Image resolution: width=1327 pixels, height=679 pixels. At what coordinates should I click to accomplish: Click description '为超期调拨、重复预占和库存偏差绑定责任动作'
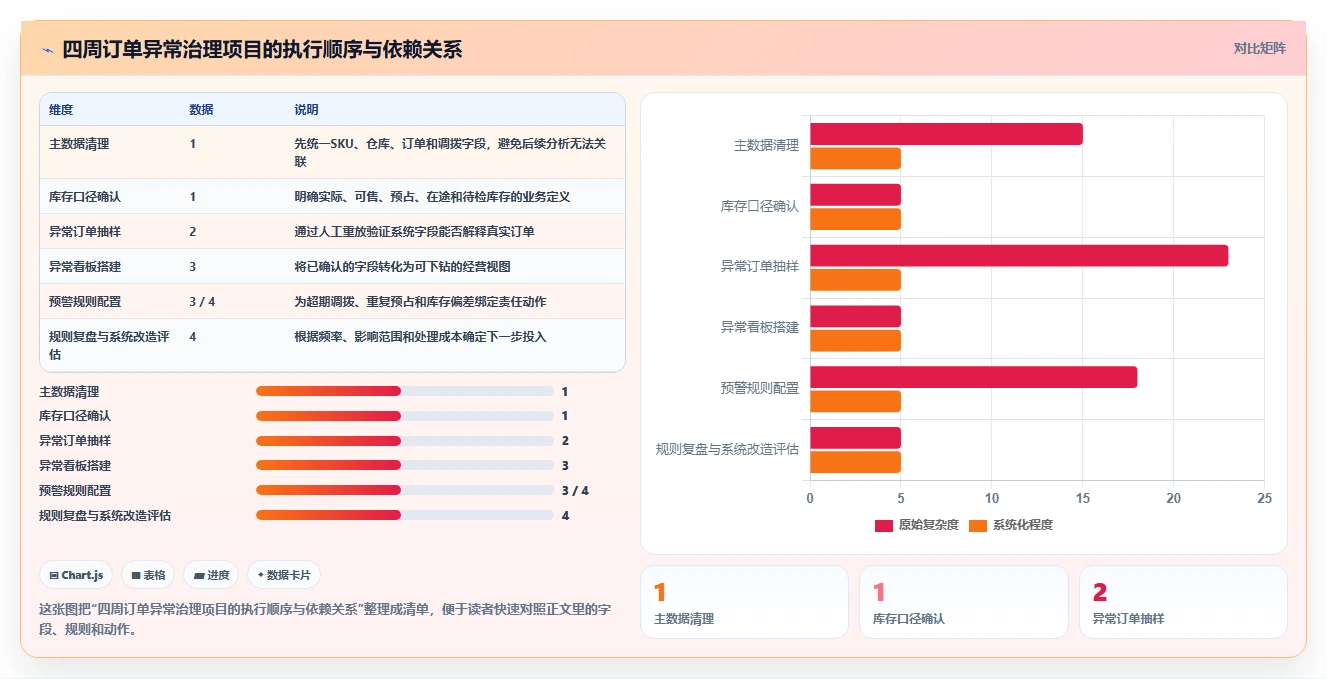(420, 301)
